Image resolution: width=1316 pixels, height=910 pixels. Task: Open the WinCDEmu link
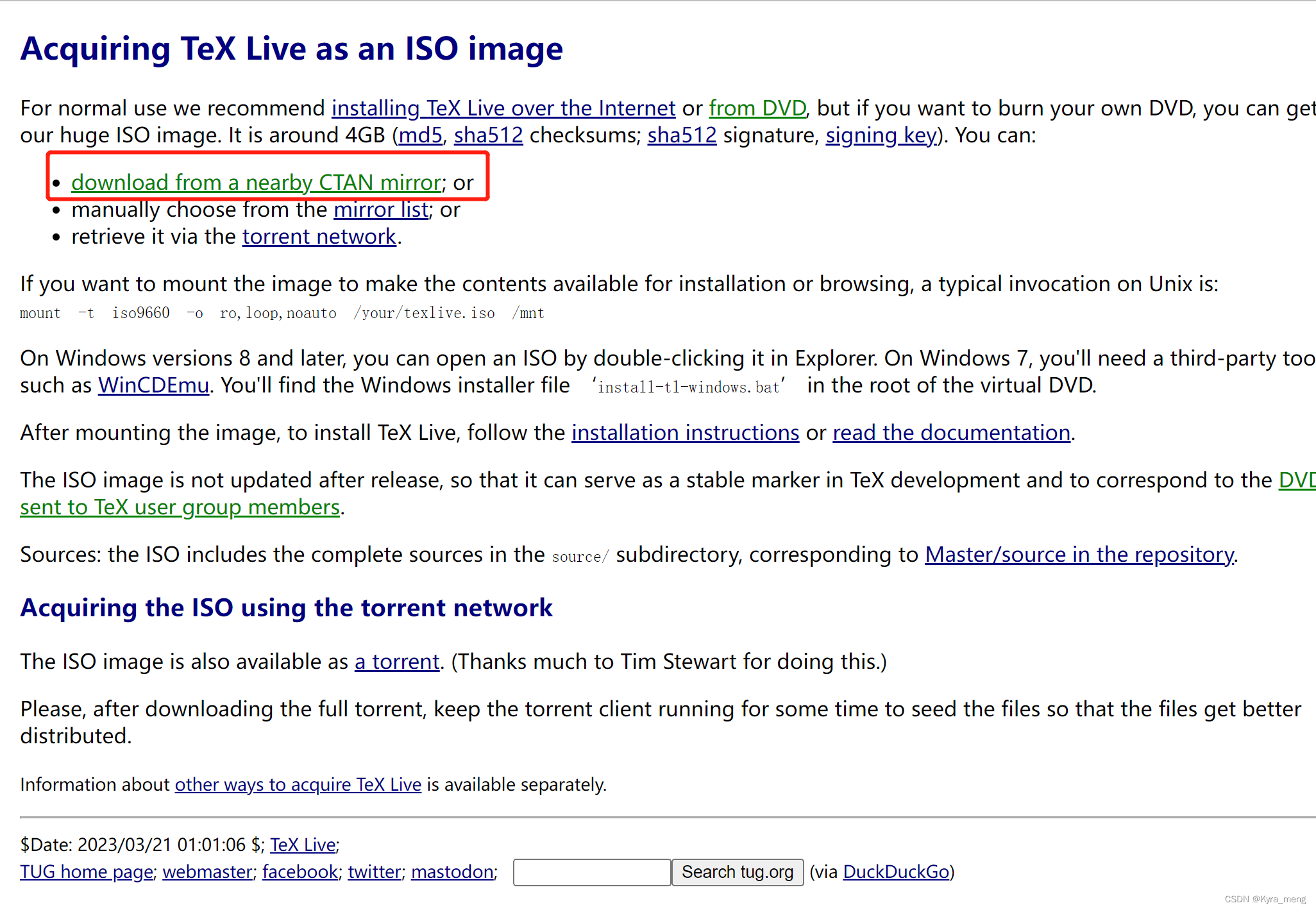[x=153, y=385]
